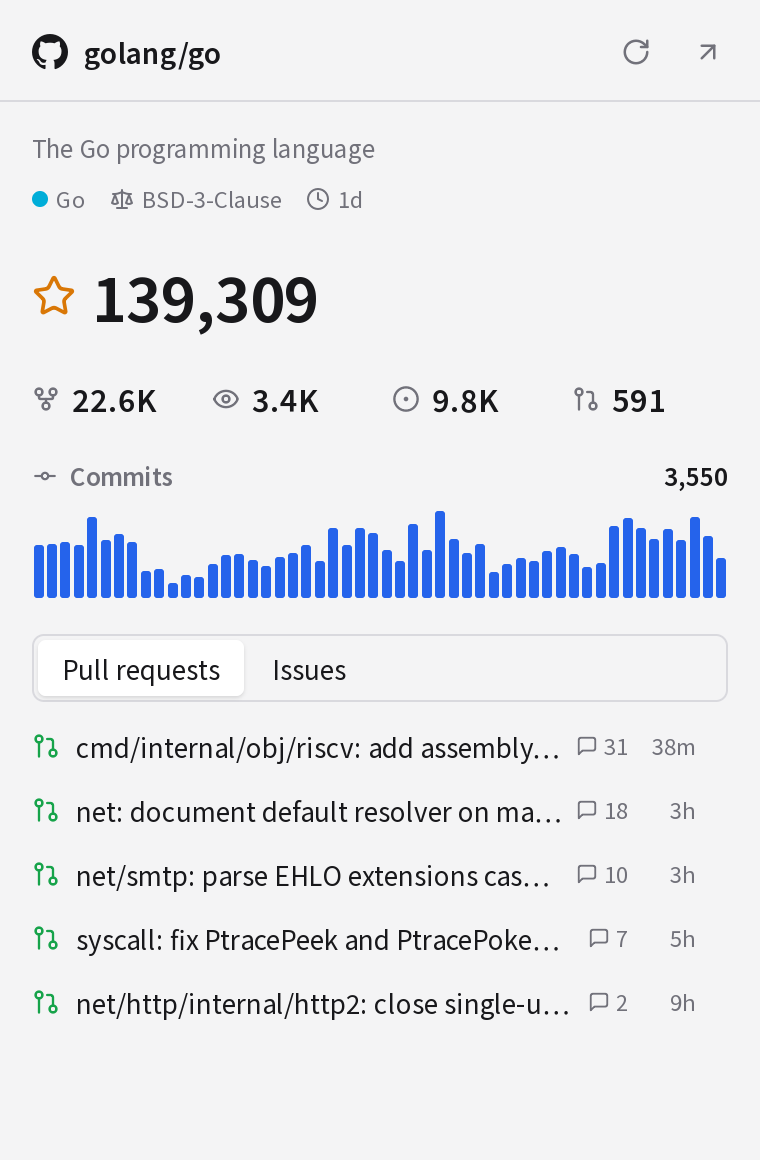
Task: Click the pull request icon beside 591
Action: coord(585,399)
